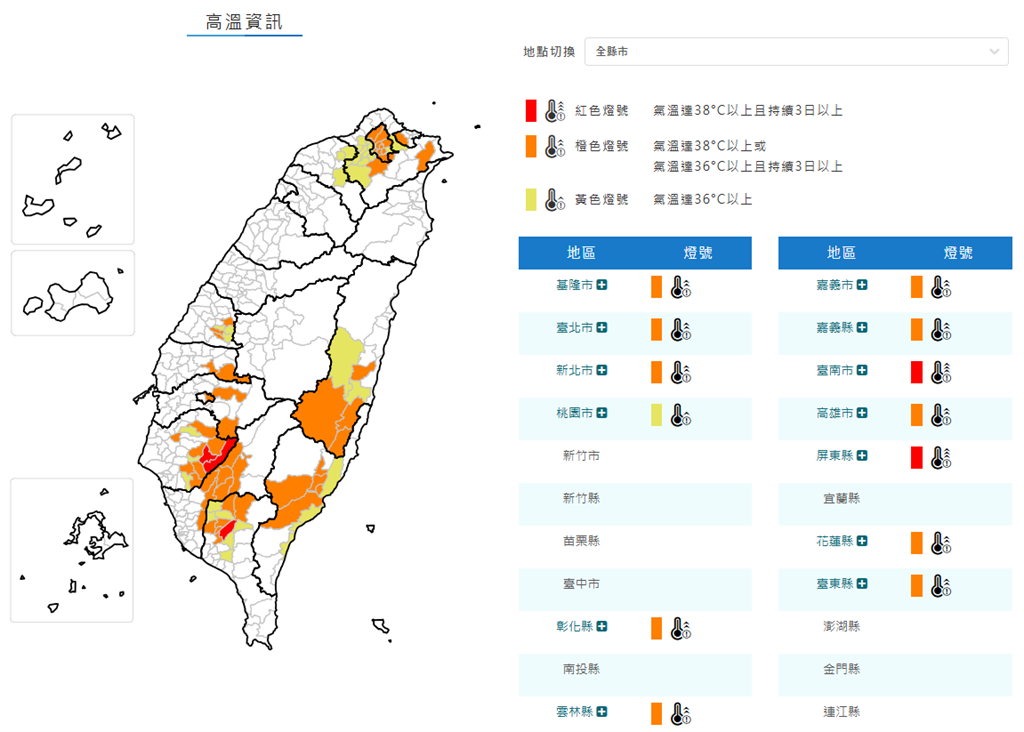Click thermometer icon for 屏東縣 row
The height and width of the screenshot is (732, 1024).
pos(941,458)
